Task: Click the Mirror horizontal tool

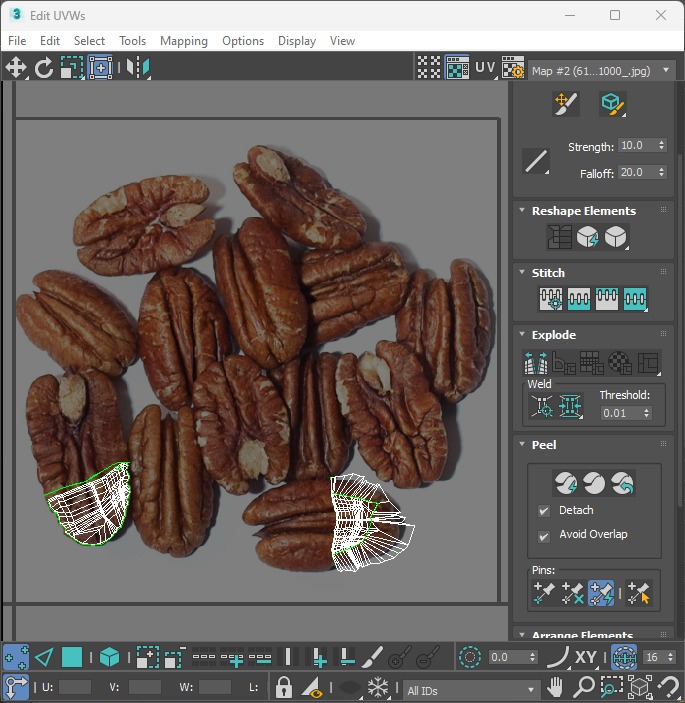Action: pos(138,68)
